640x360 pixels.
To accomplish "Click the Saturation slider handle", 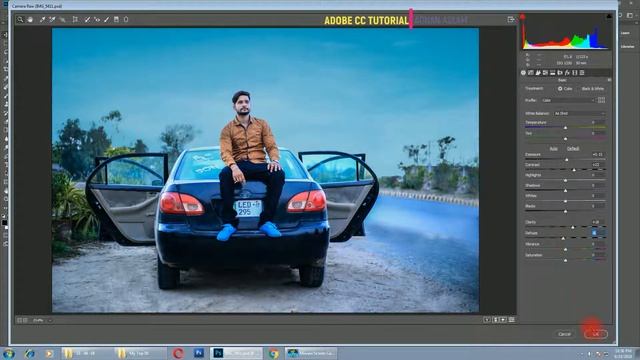I will pos(565,260).
